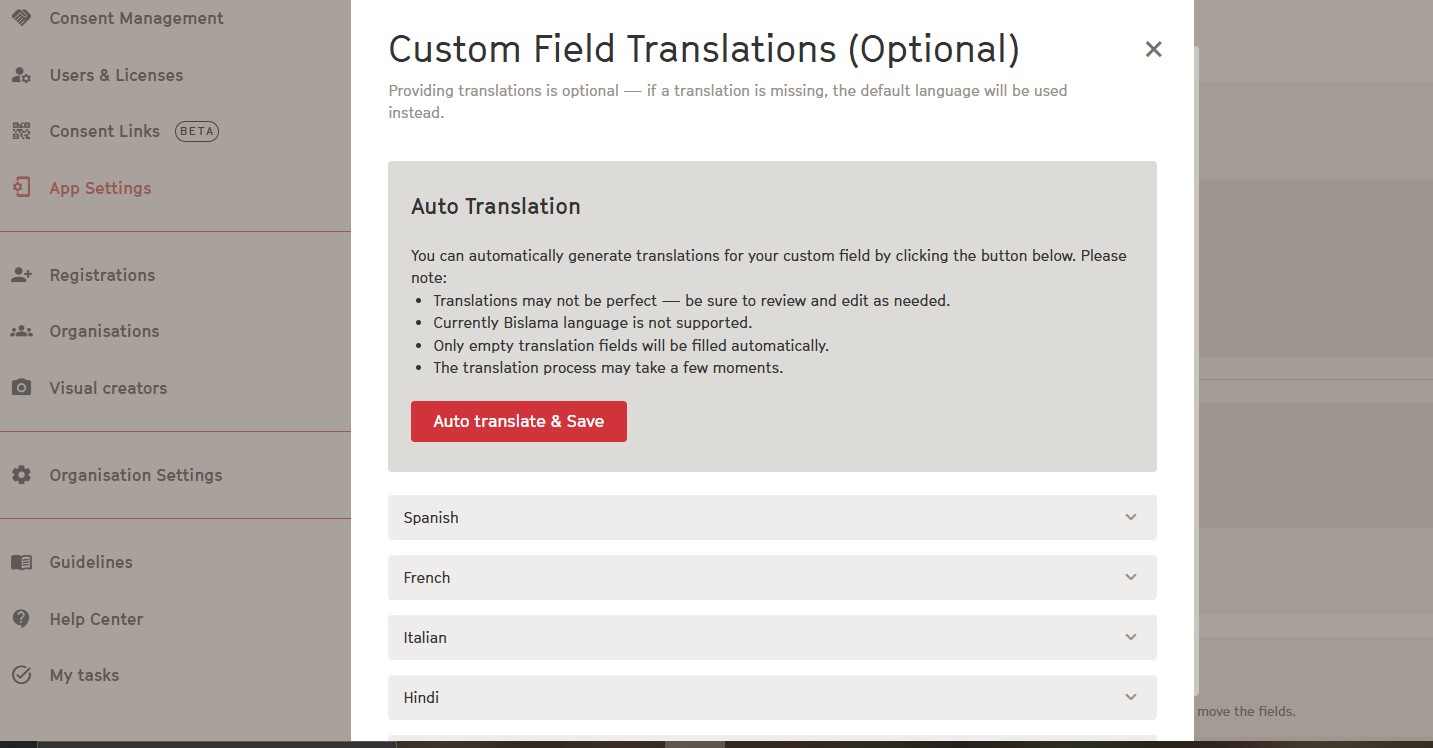Click the Help Center question icon
The height and width of the screenshot is (748, 1433).
tap(21, 619)
